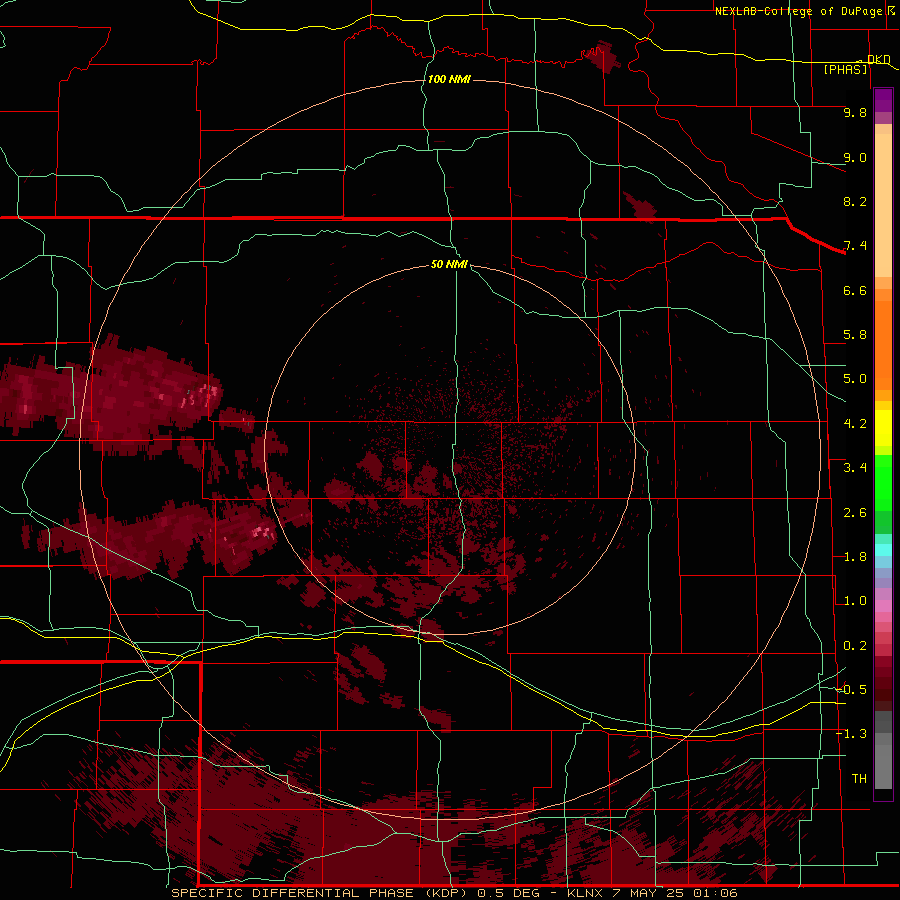
Task: Click the 'DKD' label at the top right
Action: [878, 59]
